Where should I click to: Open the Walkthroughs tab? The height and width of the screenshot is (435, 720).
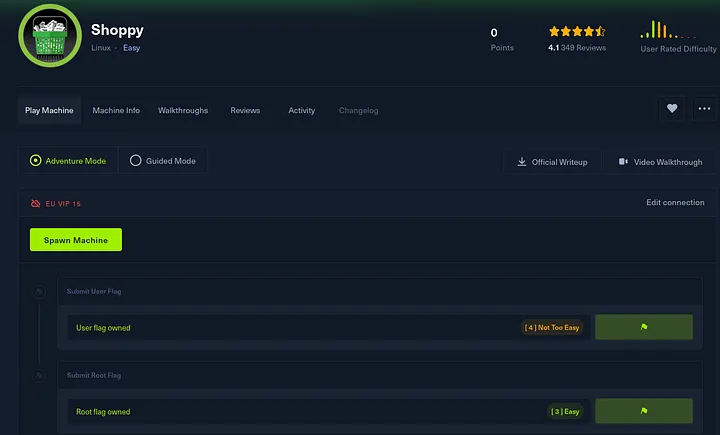(183, 110)
